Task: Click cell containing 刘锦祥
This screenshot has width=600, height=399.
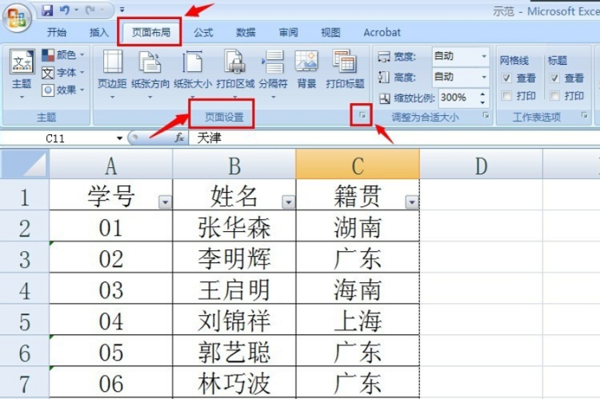Action: click(x=234, y=320)
